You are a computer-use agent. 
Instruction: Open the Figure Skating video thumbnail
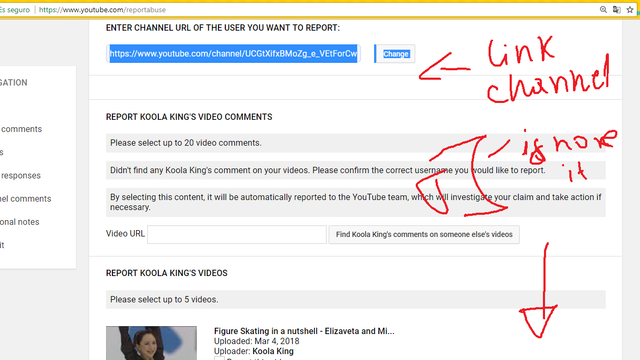pos(151,343)
